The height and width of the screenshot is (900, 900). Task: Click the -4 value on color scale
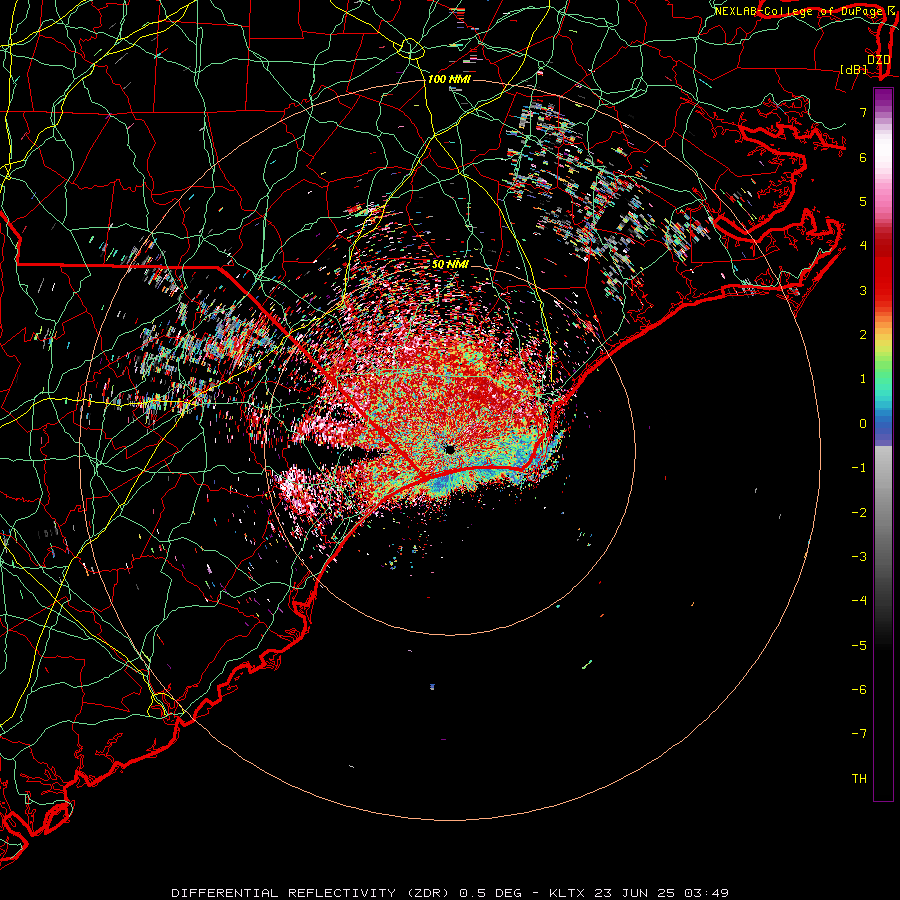coord(859,601)
